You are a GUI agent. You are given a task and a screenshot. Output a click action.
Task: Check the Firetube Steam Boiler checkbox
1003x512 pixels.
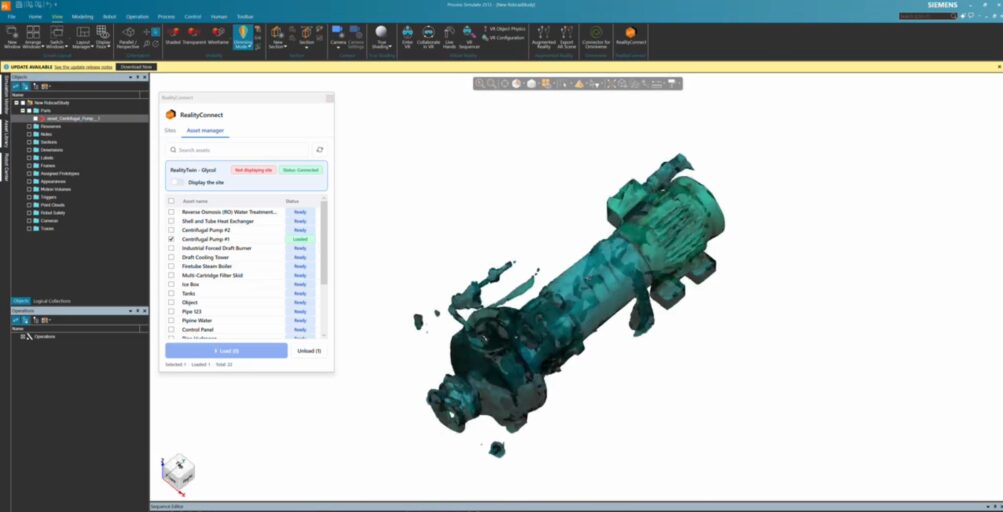pos(171,266)
